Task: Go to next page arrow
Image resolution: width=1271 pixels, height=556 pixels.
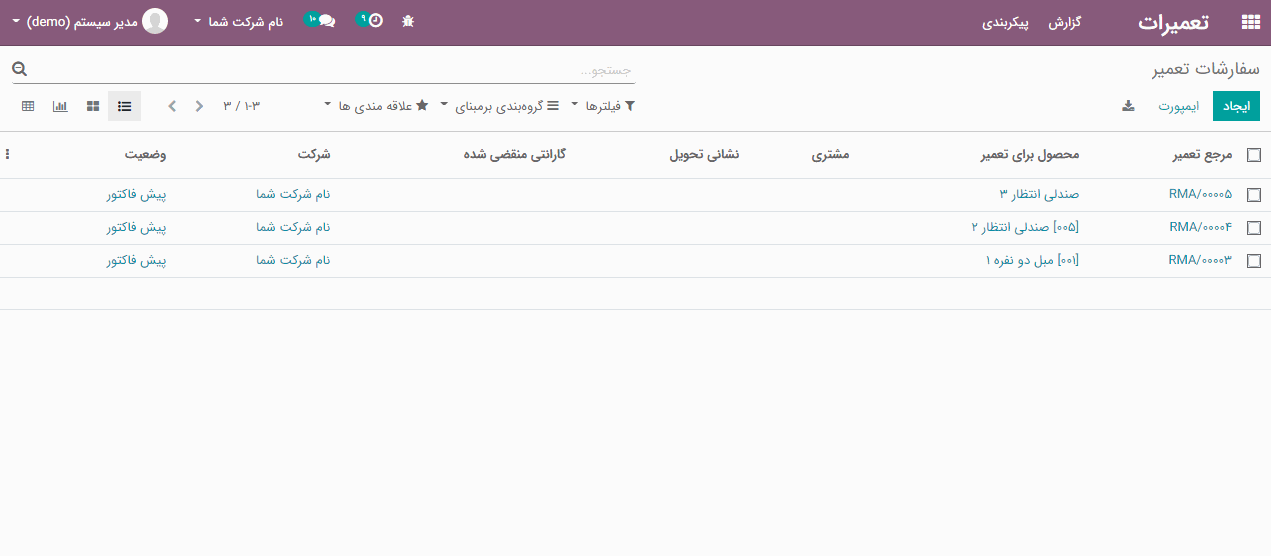Action: click(172, 106)
